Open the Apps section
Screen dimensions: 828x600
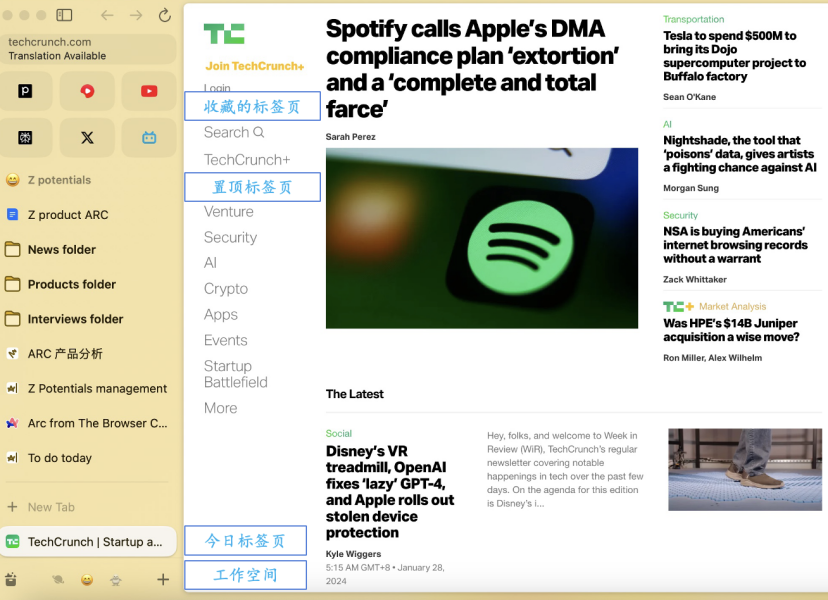[x=221, y=315]
